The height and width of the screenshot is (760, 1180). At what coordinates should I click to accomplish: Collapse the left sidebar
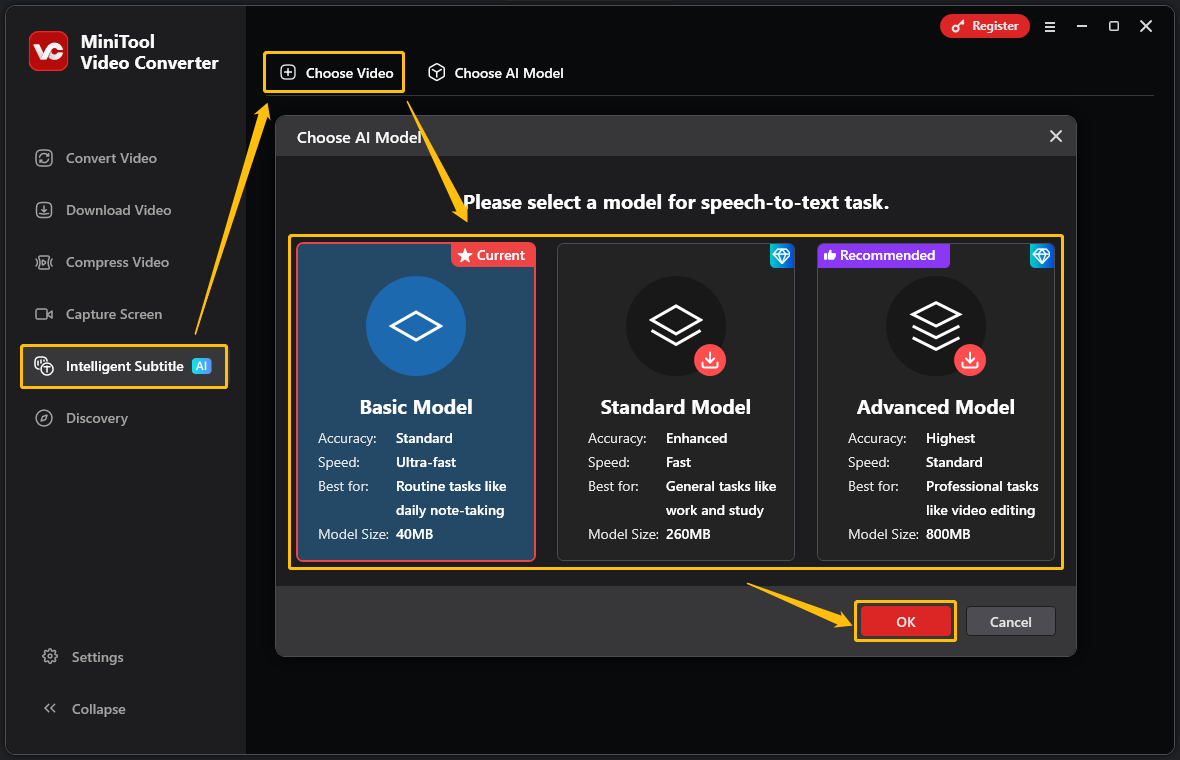[84, 708]
